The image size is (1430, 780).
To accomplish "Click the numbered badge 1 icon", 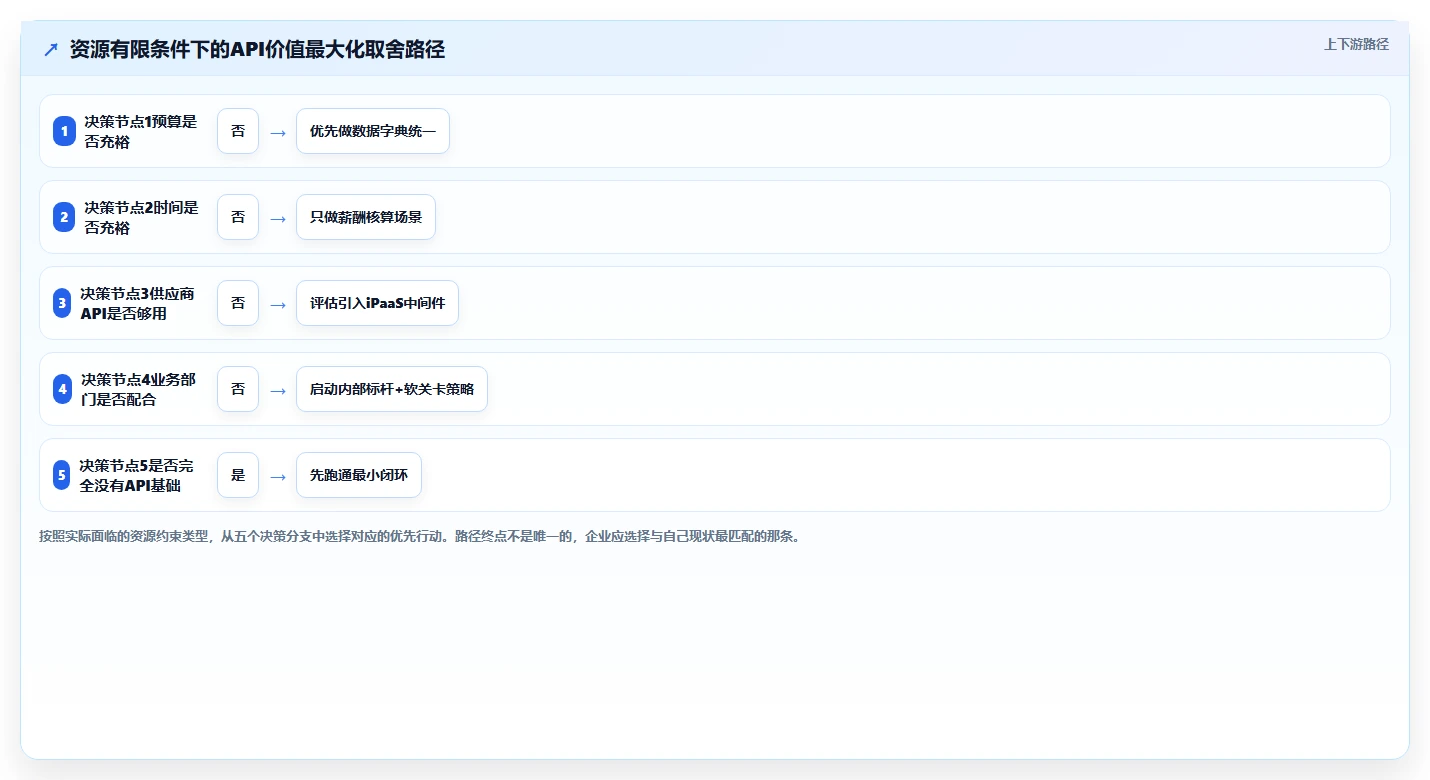I will click(x=64, y=131).
